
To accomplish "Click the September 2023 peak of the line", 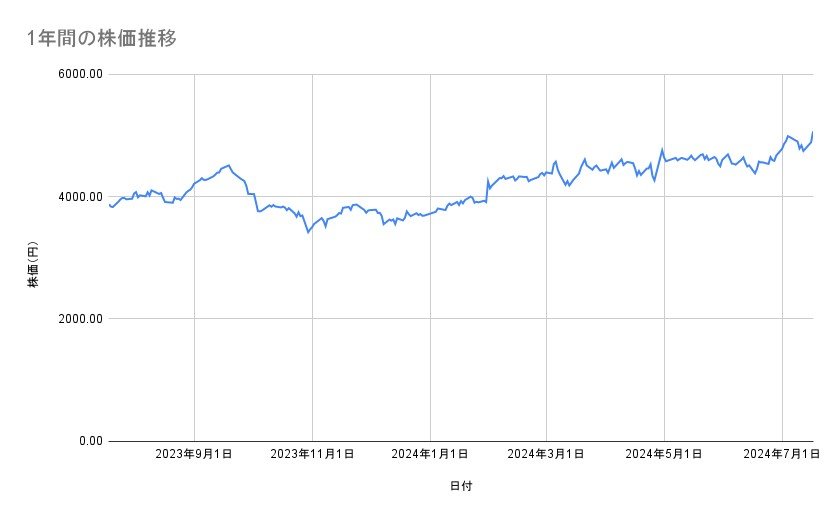I will coord(229,165).
